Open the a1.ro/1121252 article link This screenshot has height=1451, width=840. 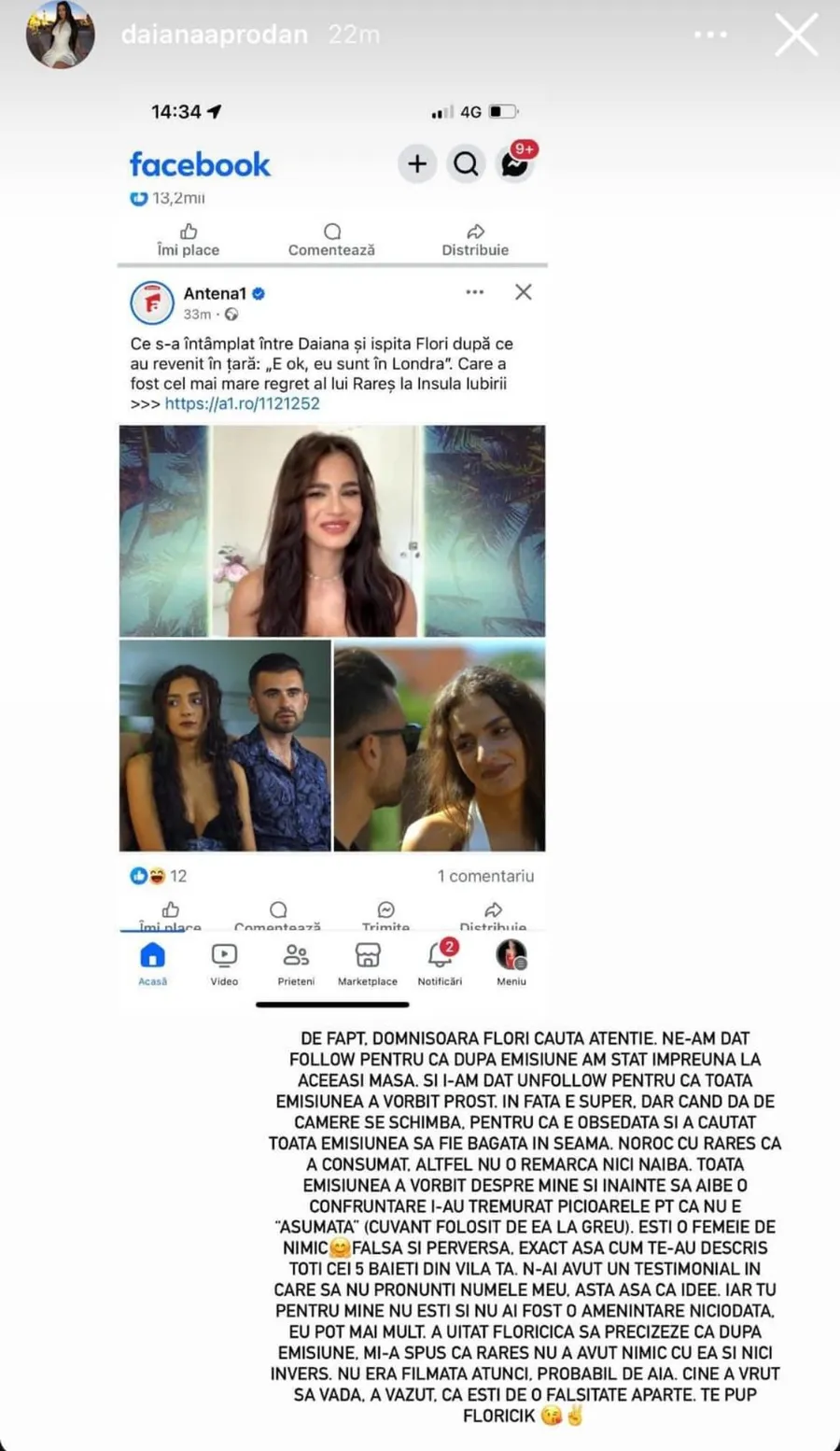[243, 403]
